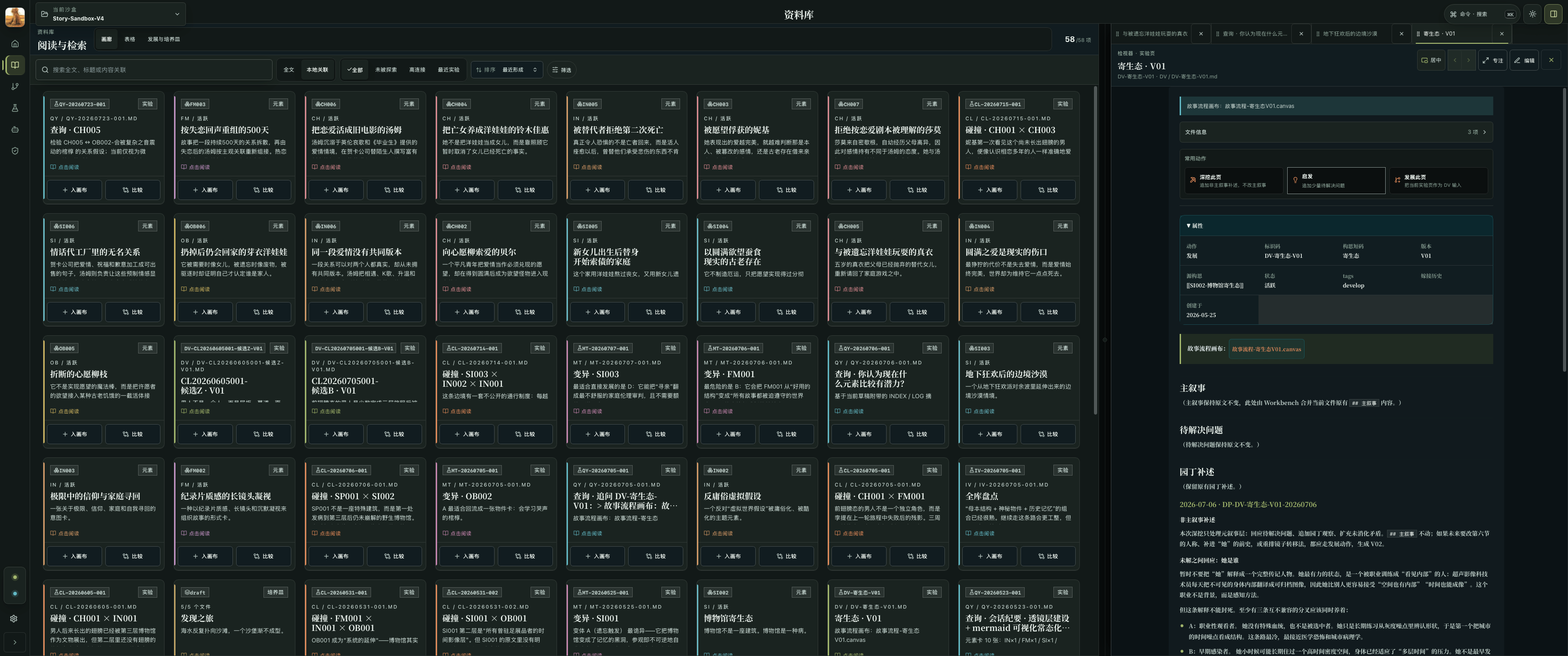This screenshot has width=1568, height=656.
Task: Toggle the light theme sun icon
Action: click(1533, 14)
